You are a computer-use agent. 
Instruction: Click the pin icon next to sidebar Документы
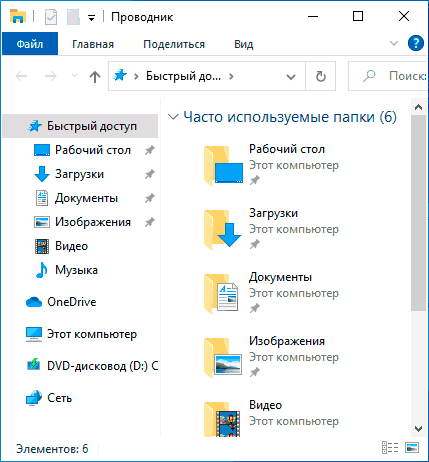point(150,198)
